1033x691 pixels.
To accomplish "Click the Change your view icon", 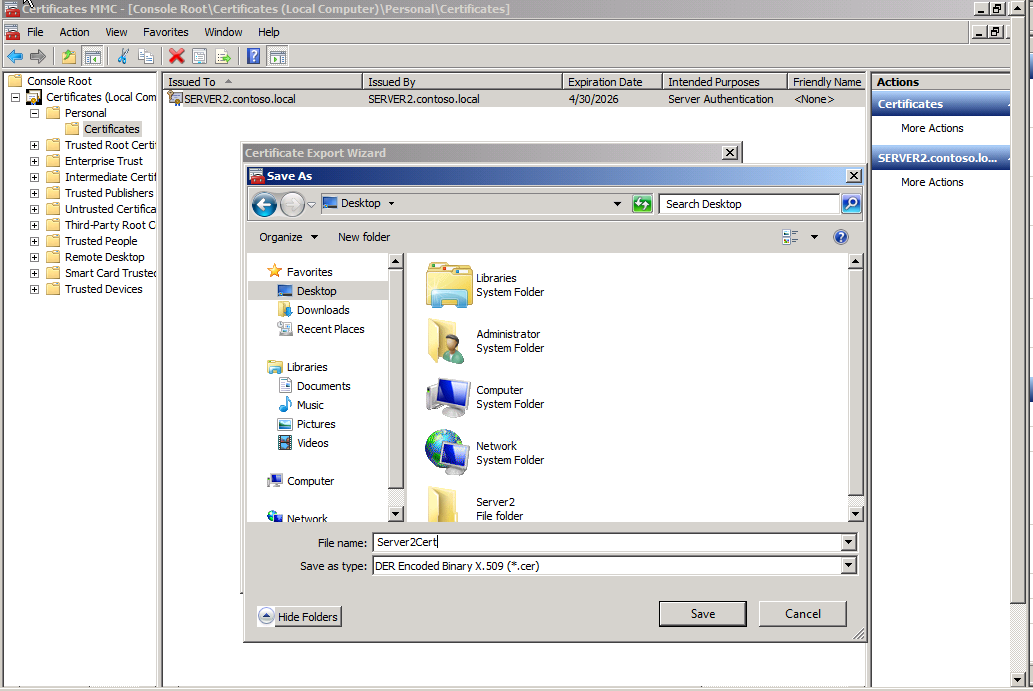I will coord(790,237).
